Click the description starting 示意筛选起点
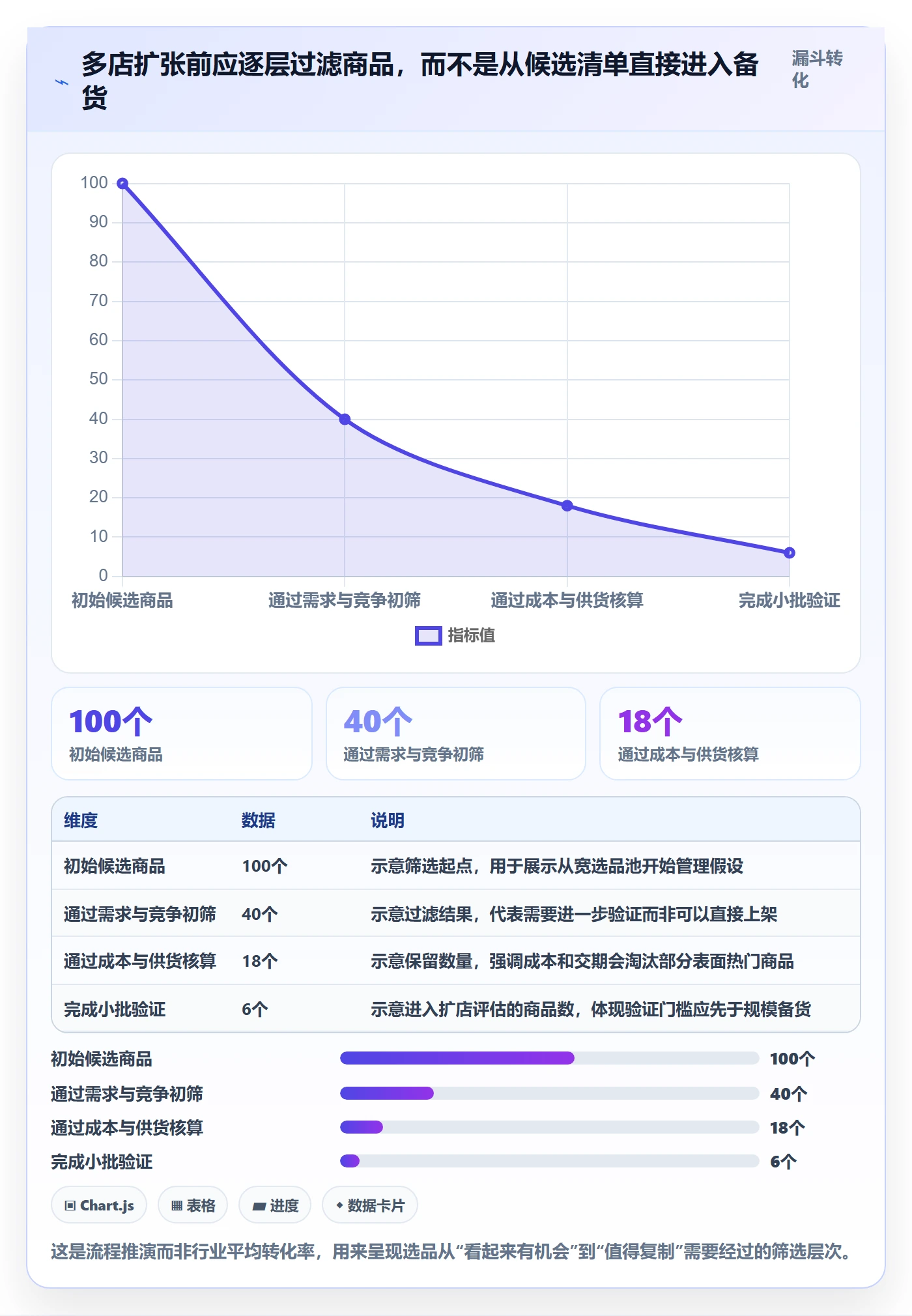Image resolution: width=912 pixels, height=1316 pixels. 557,866
